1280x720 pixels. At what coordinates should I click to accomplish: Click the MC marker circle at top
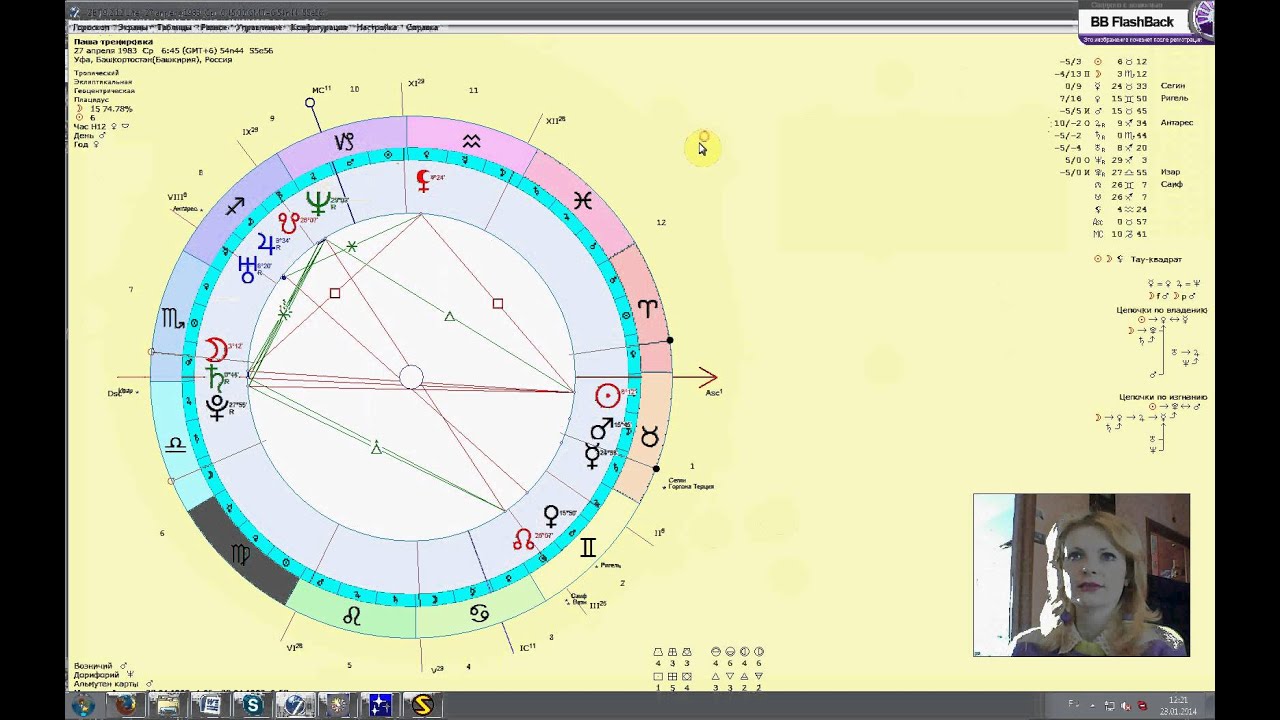click(x=310, y=103)
